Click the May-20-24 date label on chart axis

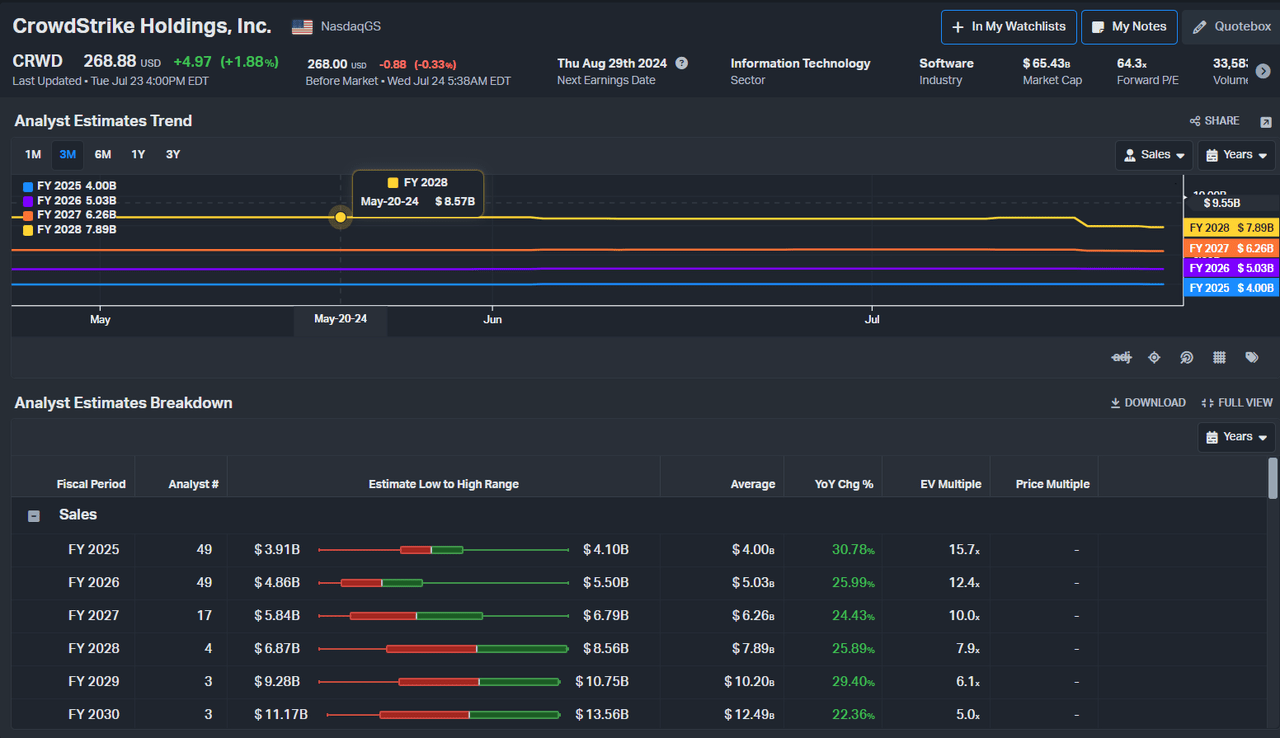340,320
